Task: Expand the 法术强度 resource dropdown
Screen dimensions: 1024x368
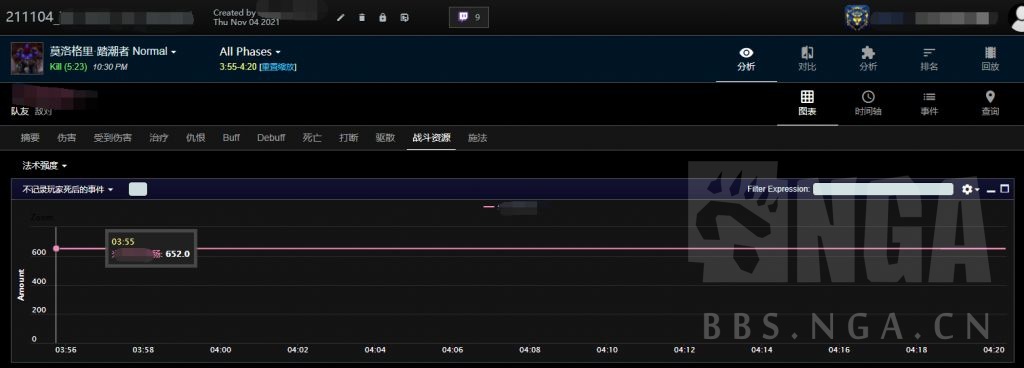Action: tap(44, 166)
